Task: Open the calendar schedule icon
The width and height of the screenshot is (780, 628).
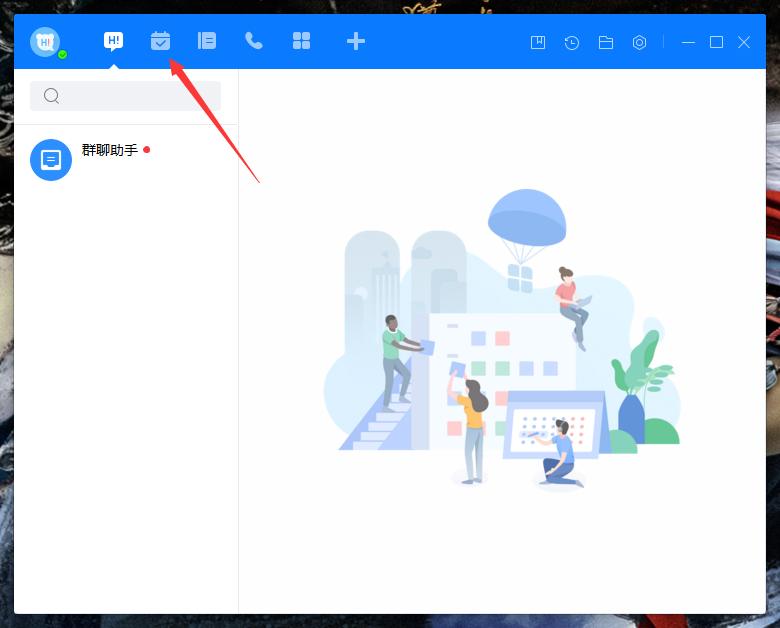Action: click(x=160, y=41)
